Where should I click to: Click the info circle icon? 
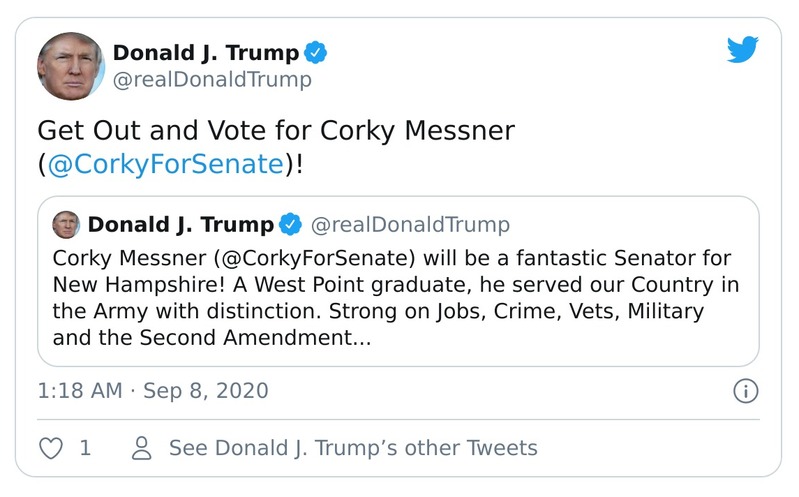tap(745, 391)
